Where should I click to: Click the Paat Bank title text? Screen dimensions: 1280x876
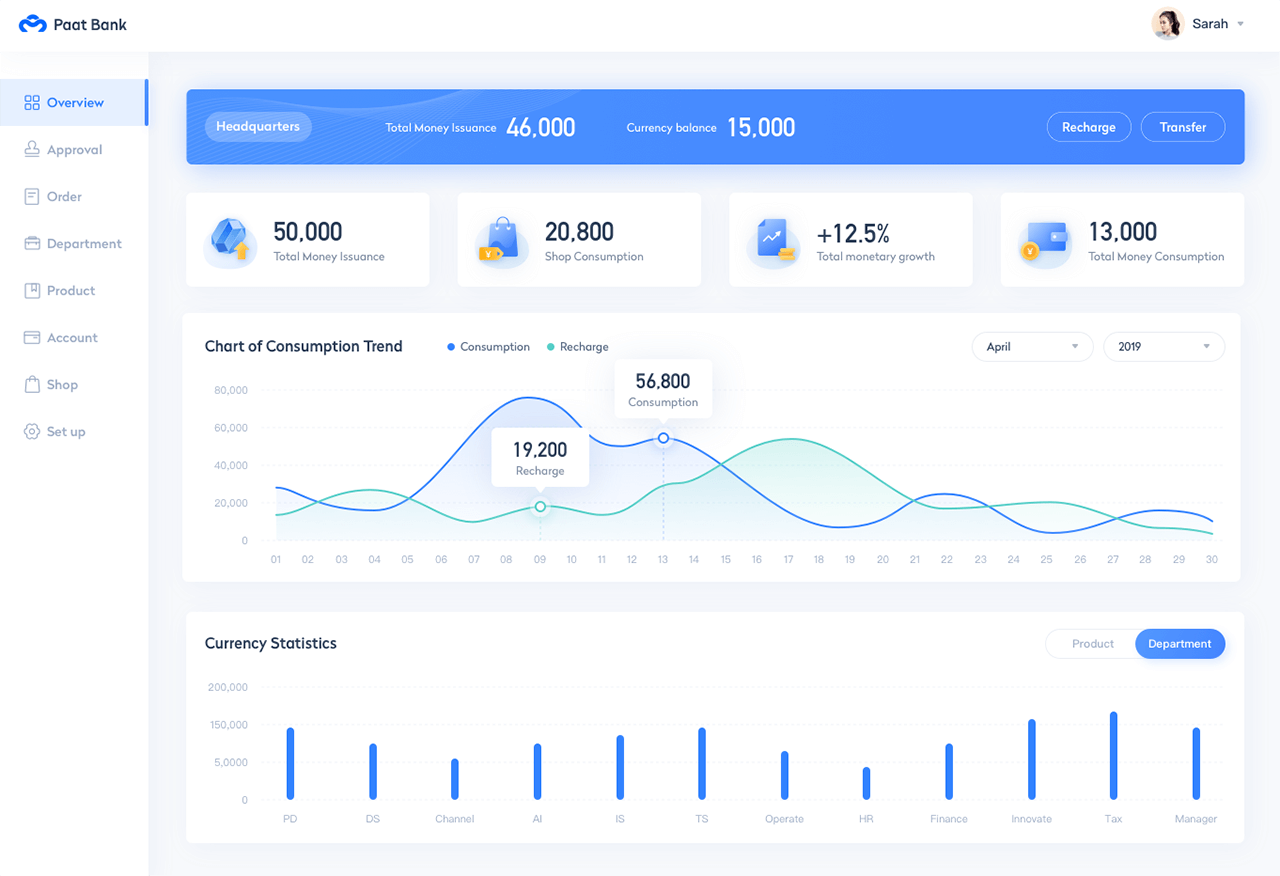point(90,24)
